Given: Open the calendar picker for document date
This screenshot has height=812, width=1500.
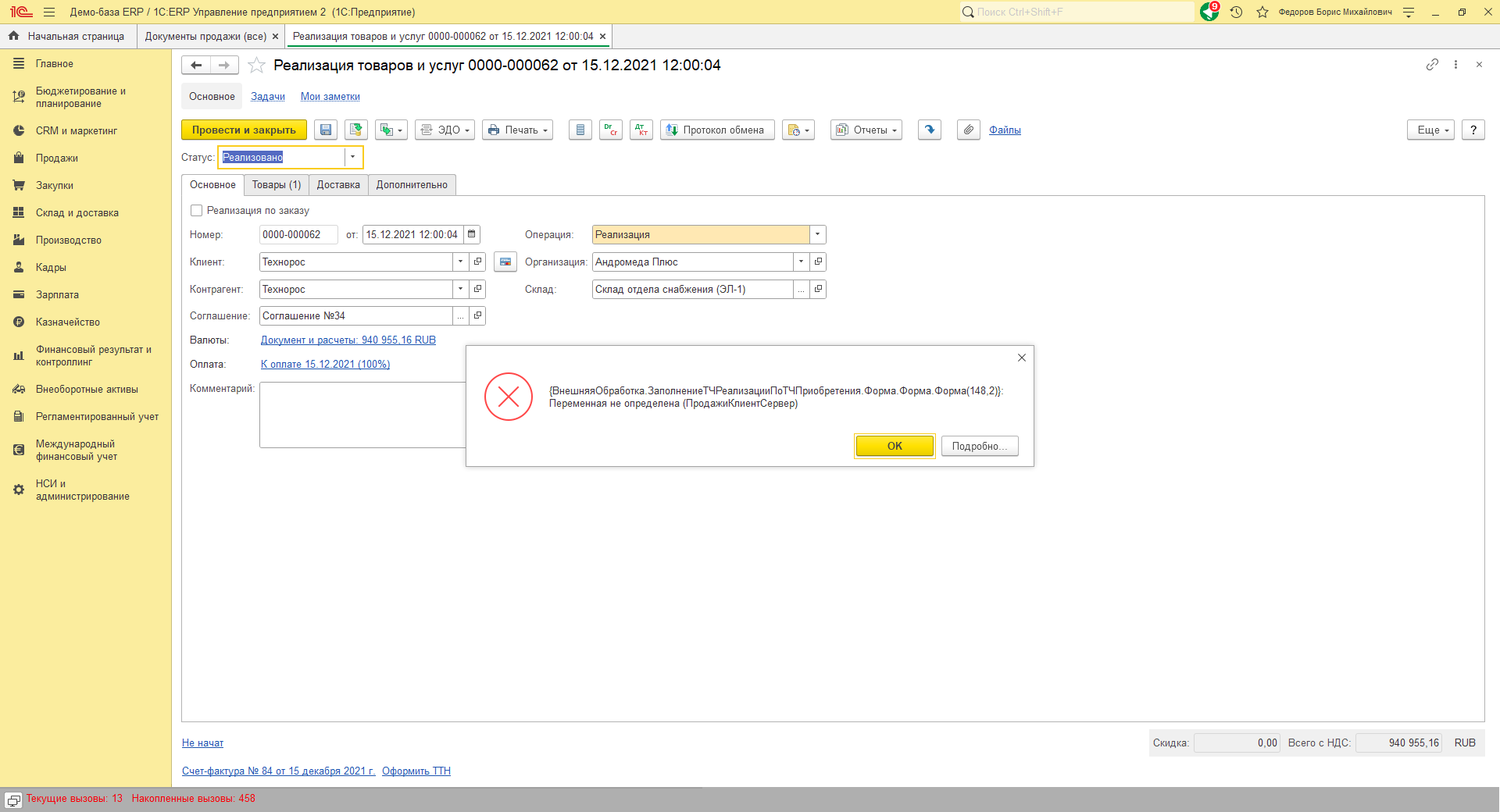Looking at the screenshot, I should [x=471, y=234].
